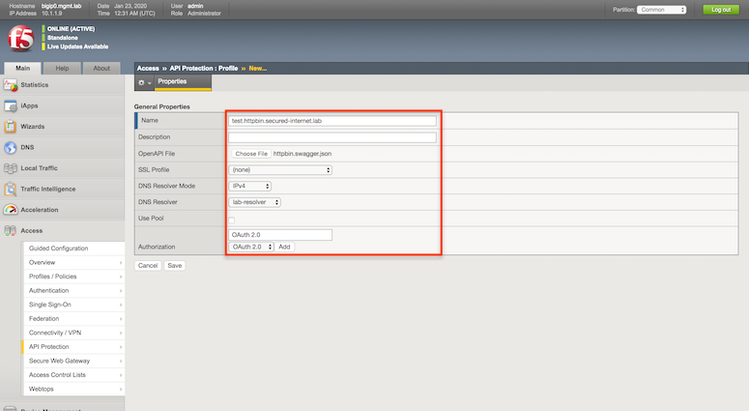Click the gear settings icon near Properties

[143, 82]
